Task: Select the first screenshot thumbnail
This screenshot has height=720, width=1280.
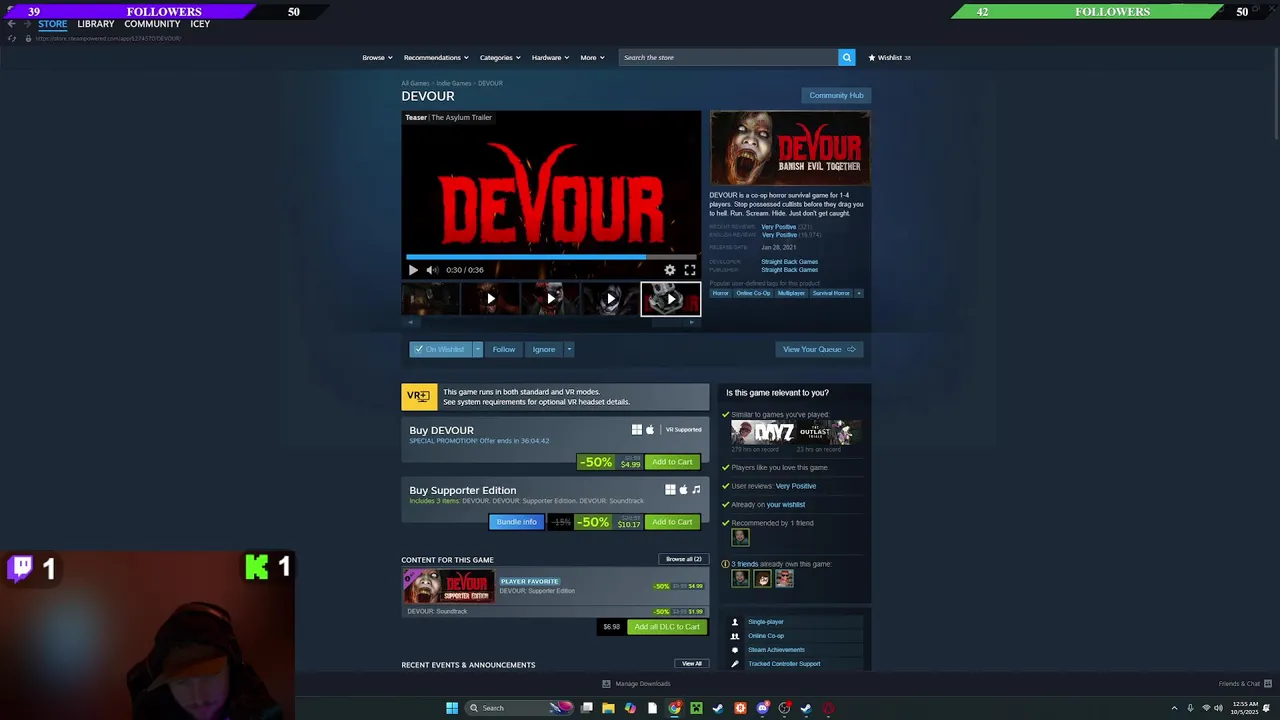Action: [431, 299]
